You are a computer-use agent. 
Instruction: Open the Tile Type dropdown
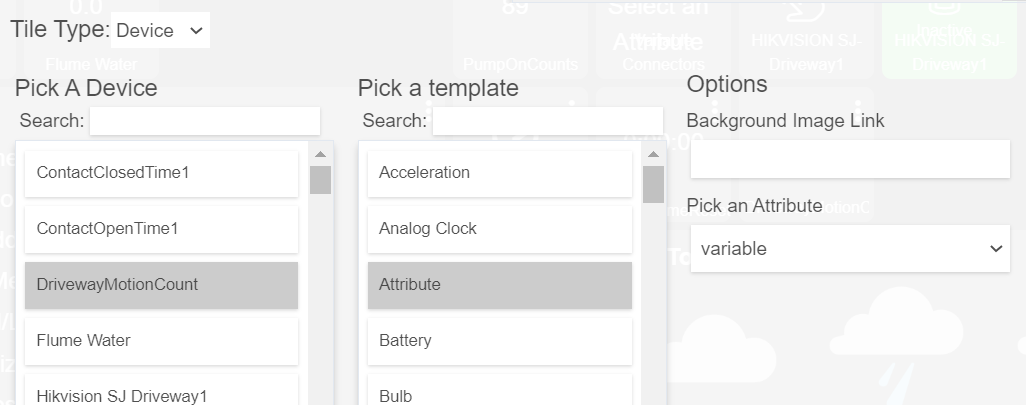(160, 30)
